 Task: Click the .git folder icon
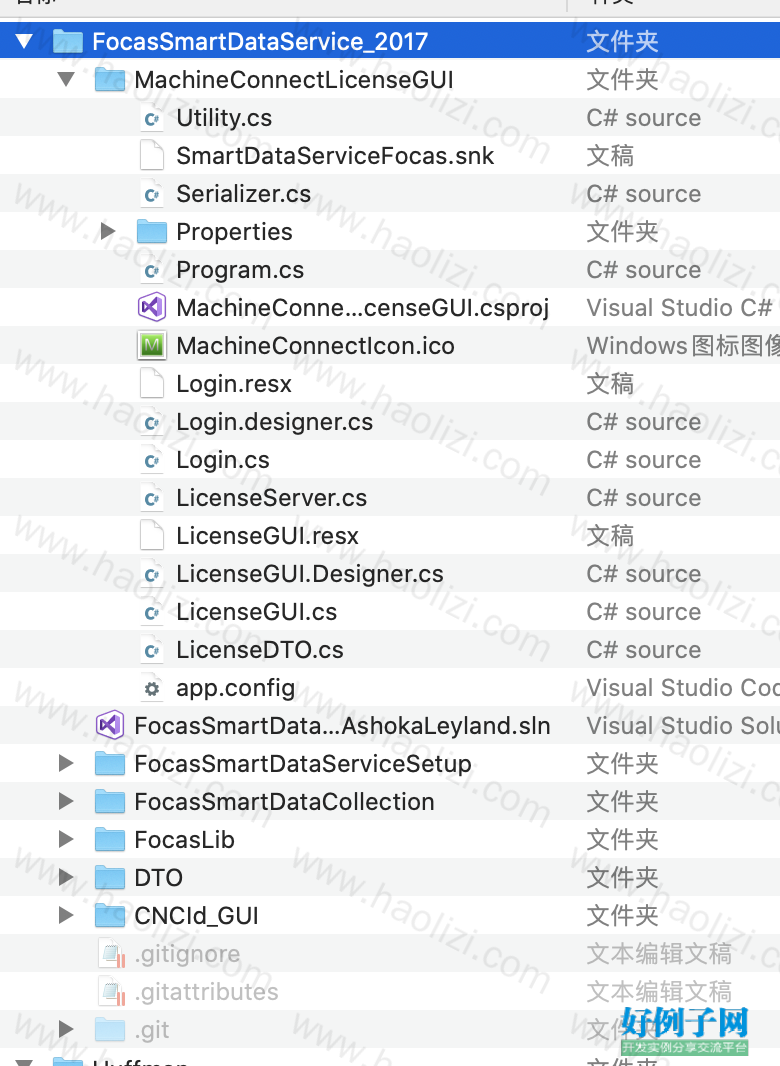tap(109, 1029)
